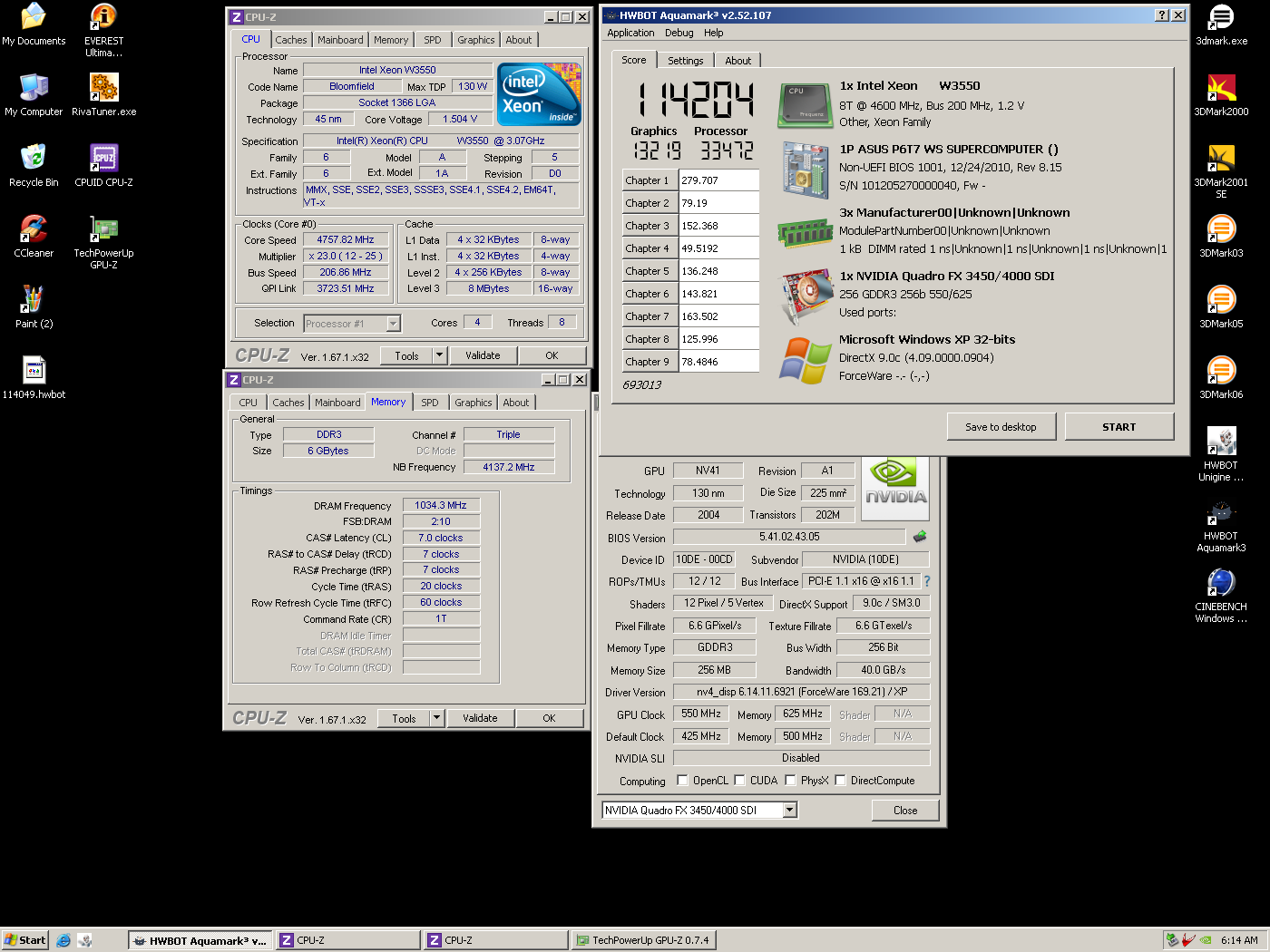
Task: Open Mainboard tab in upper CPU-Z window
Action: click(340, 40)
